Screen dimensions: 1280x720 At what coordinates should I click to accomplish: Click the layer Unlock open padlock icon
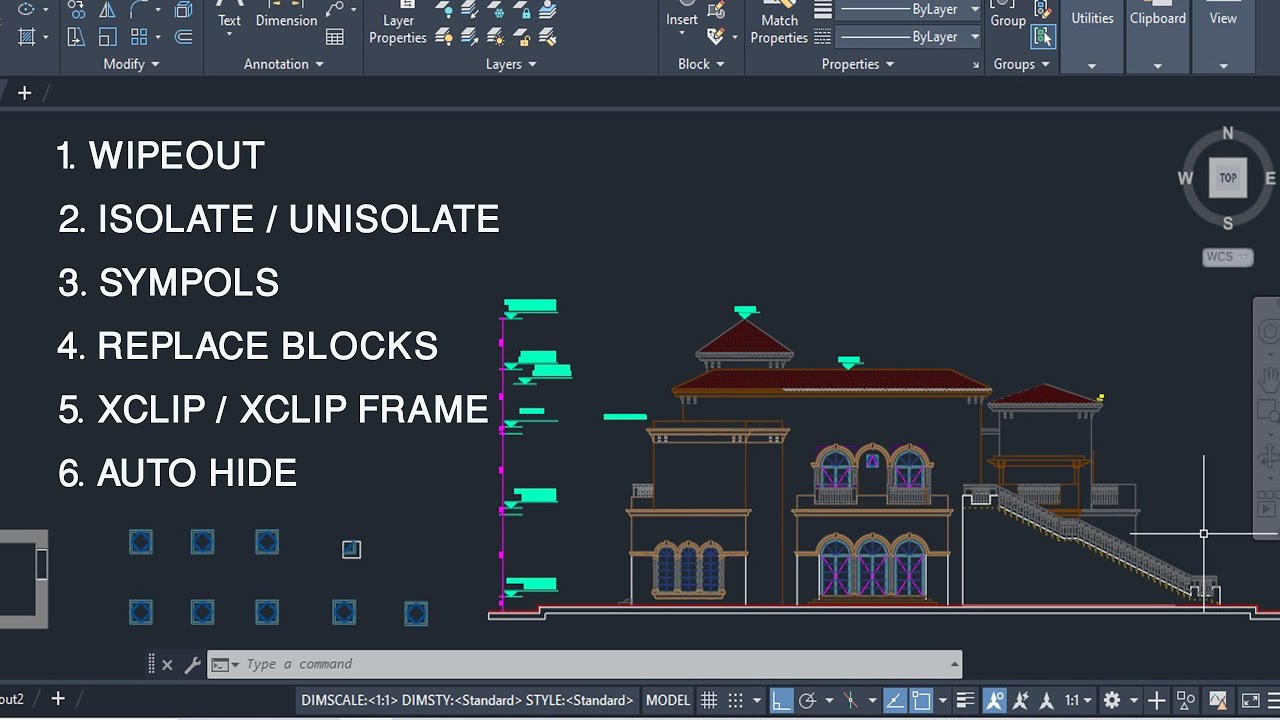tap(521, 37)
